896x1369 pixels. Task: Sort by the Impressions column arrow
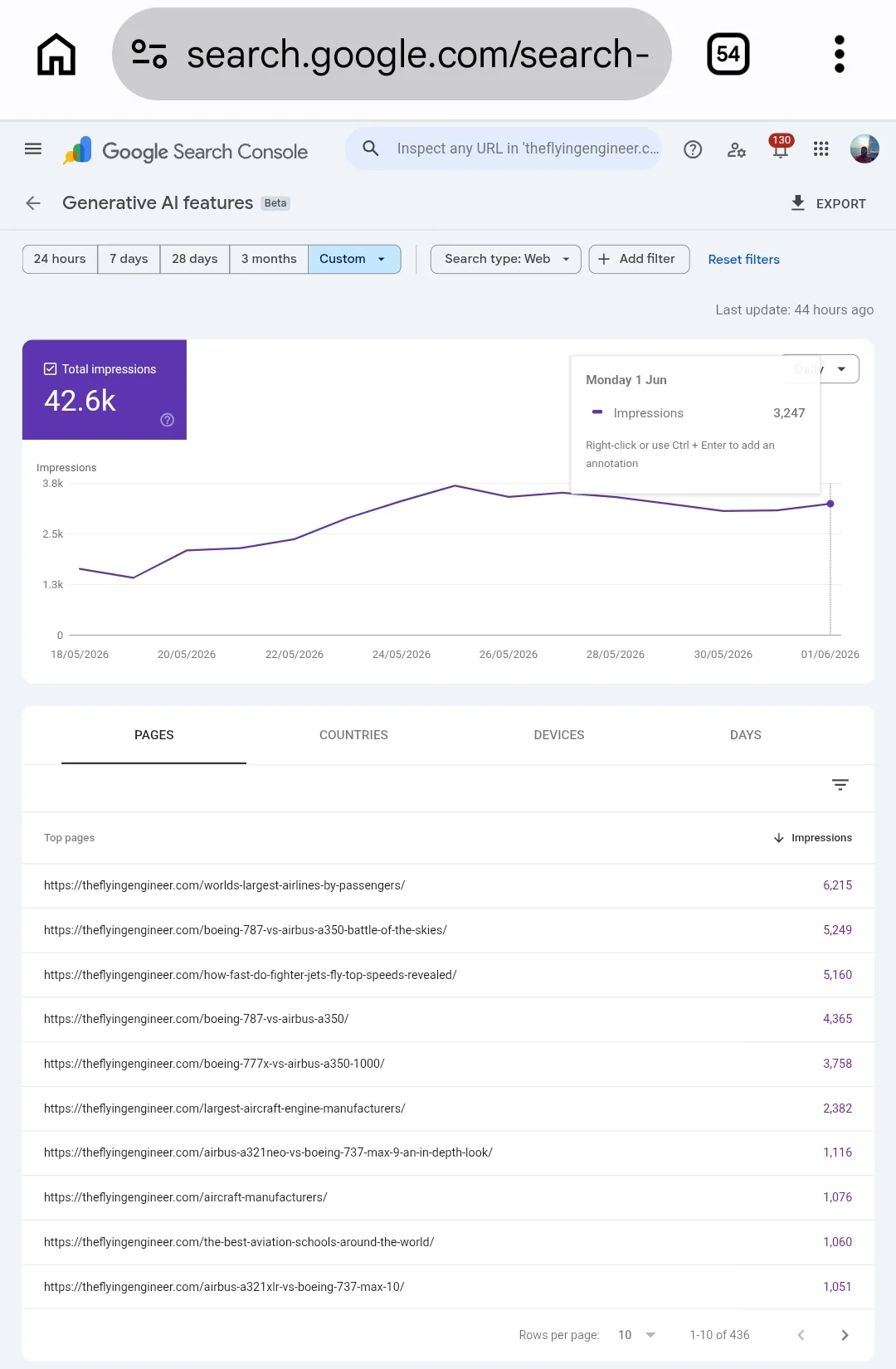(779, 838)
